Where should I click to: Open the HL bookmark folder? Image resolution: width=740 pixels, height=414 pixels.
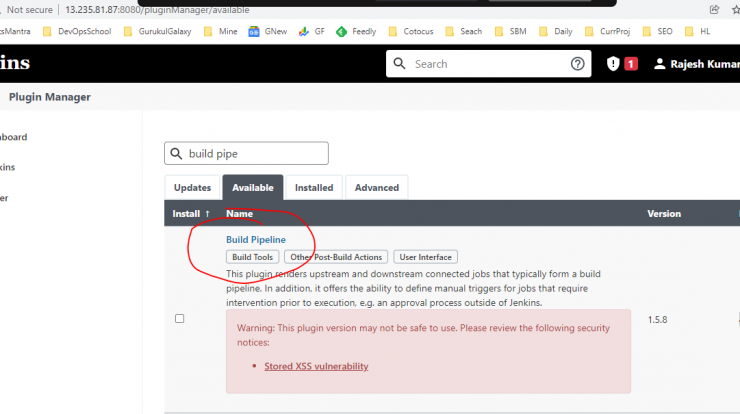(x=697, y=32)
